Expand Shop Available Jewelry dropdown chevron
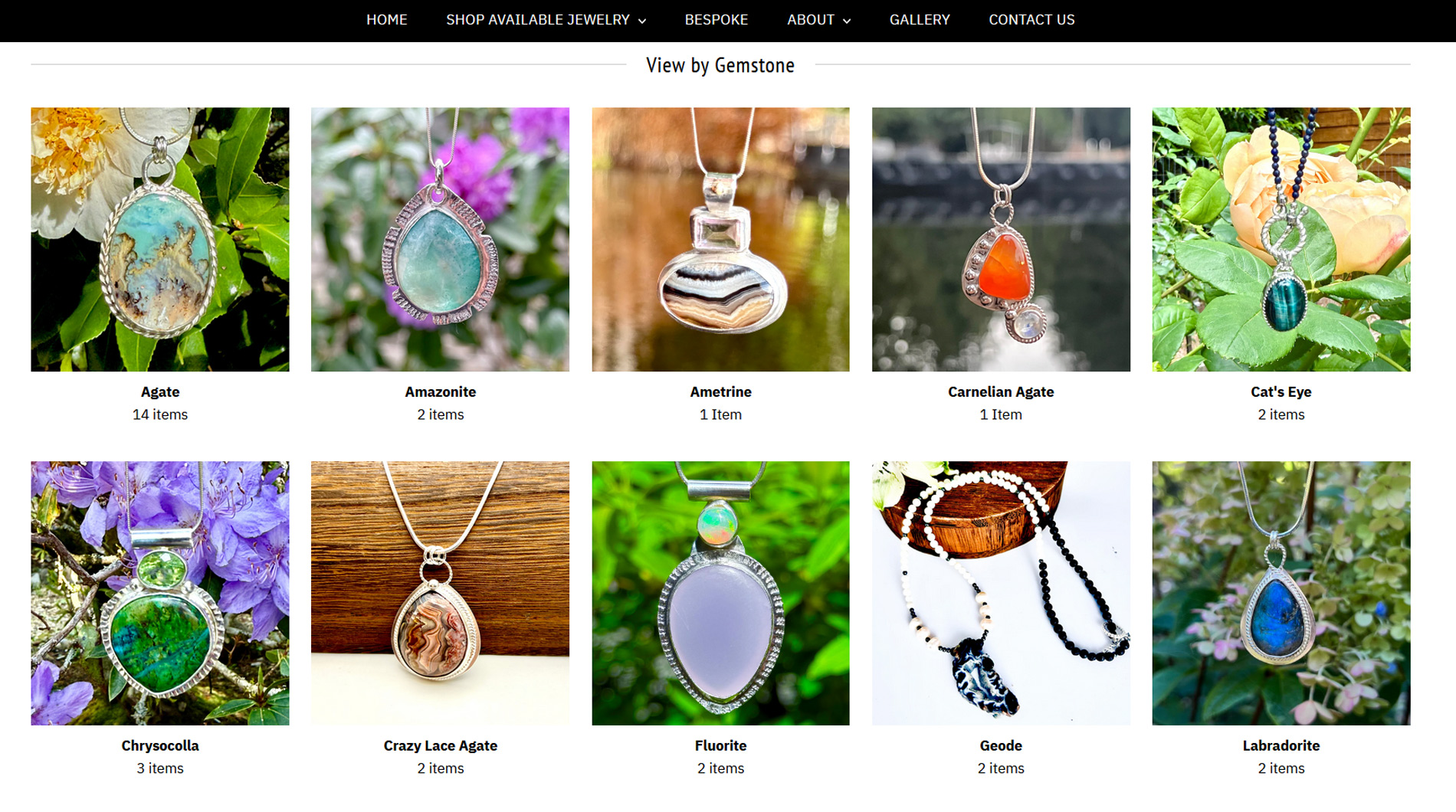 click(642, 21)
